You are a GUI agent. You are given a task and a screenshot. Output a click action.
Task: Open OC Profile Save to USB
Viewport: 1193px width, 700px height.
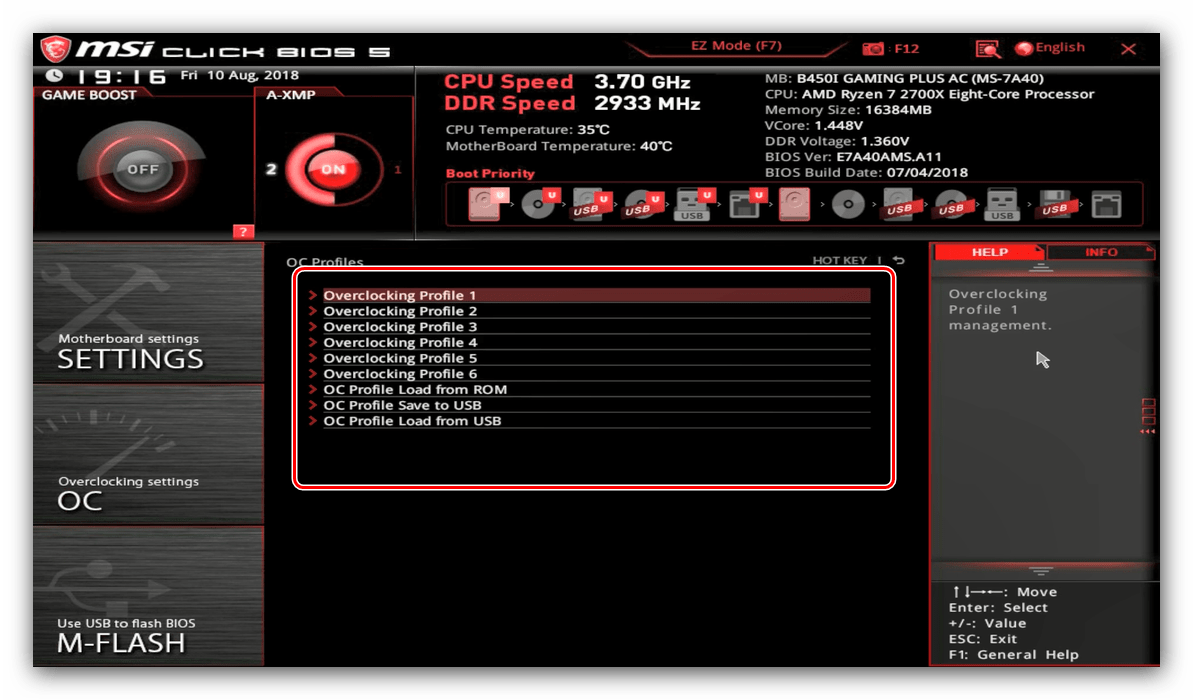coord(402,405)
